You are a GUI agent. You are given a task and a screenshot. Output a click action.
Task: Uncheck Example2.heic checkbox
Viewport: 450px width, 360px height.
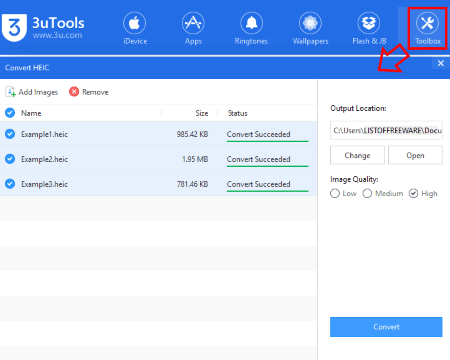[x=10, y=159]
